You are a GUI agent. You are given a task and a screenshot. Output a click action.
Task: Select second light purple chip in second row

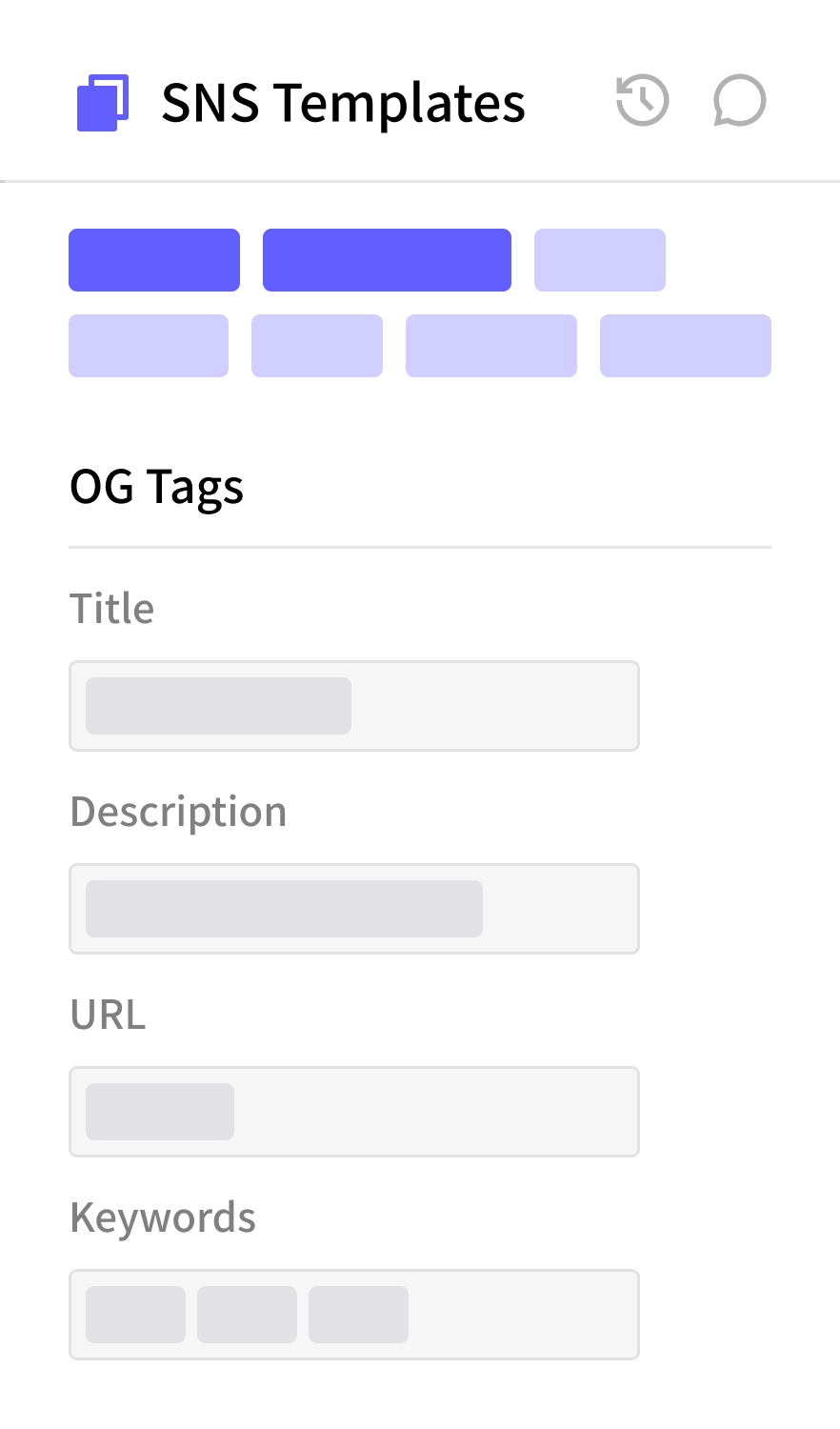click(x=317, y=346)
